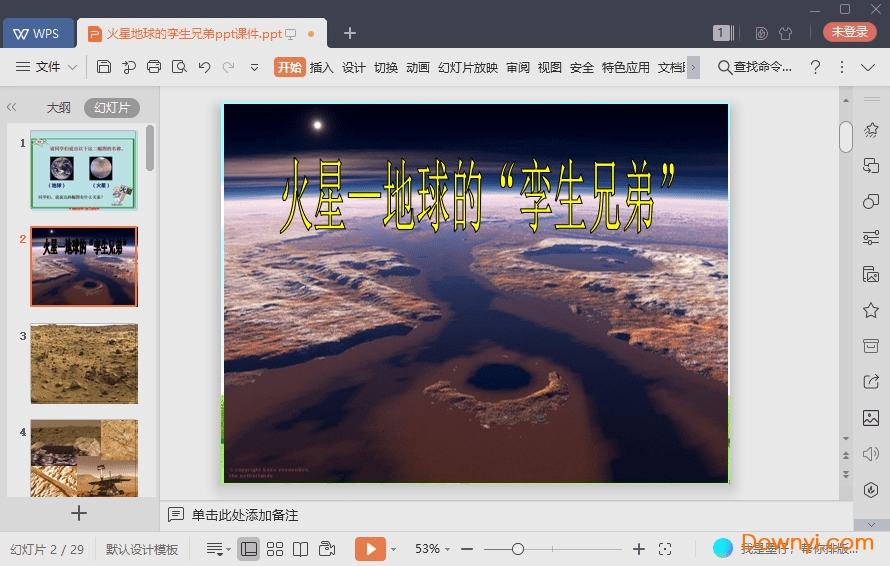Open the 切换 ribbon tab
This screenshot has height=566, width=890.
point(386,67)
